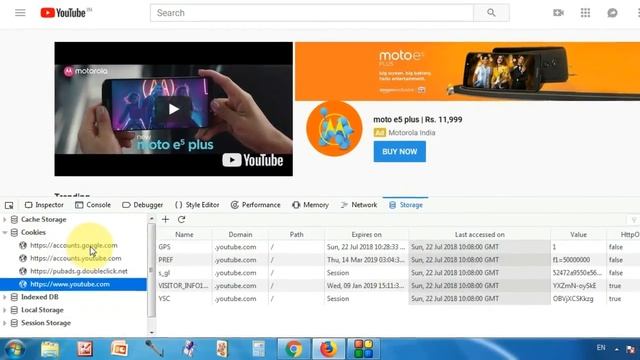Click the Cache Storage database icon
The image size is (640, 360).
pos(14,220)
